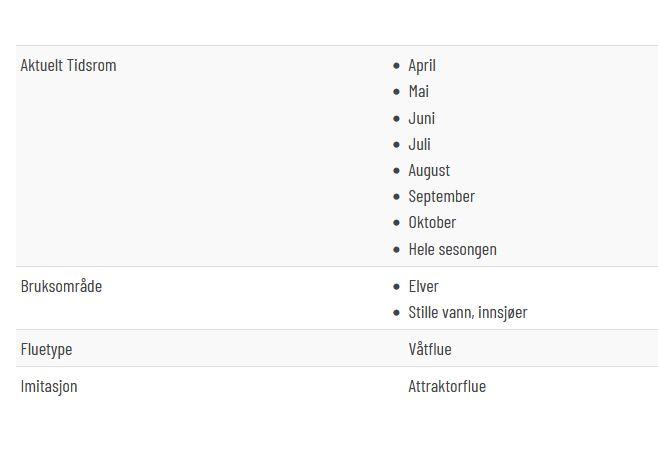Click the bullet beside September
Image resolution: width=658 pixels, height=451 pixels.
pyautogui.click(x=397, y=197)
